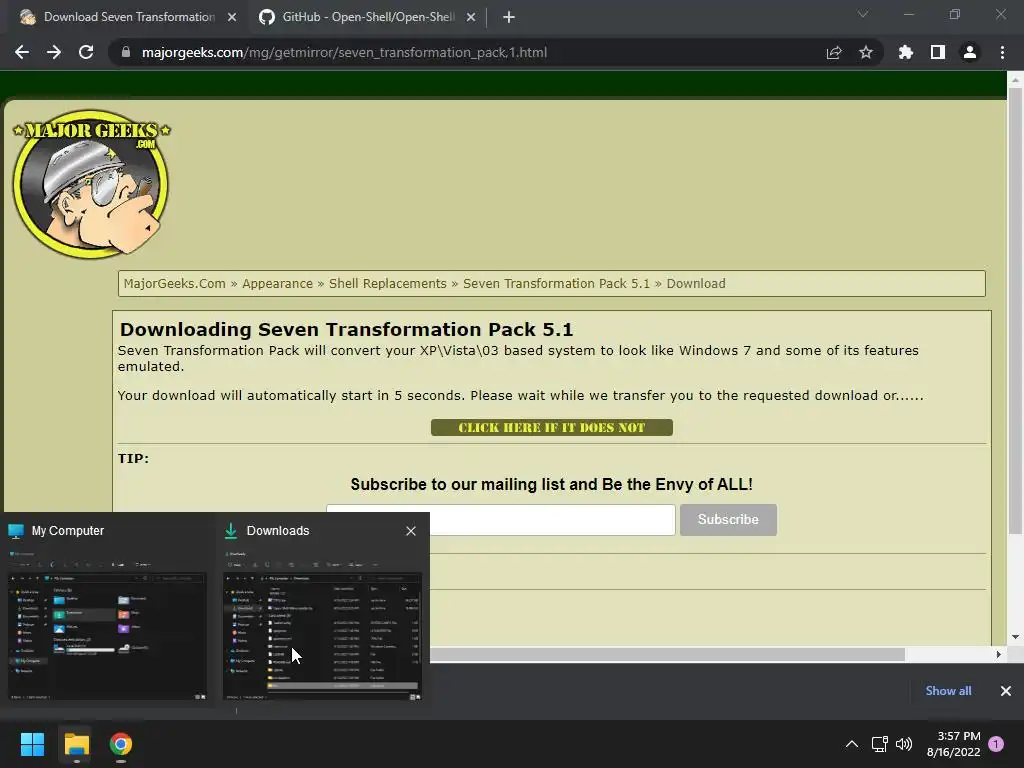Image resolution: width=1024 pixels, height=768 pixels.
Task: Close the Downloads preview window
Action: click(x=411, y=531)
